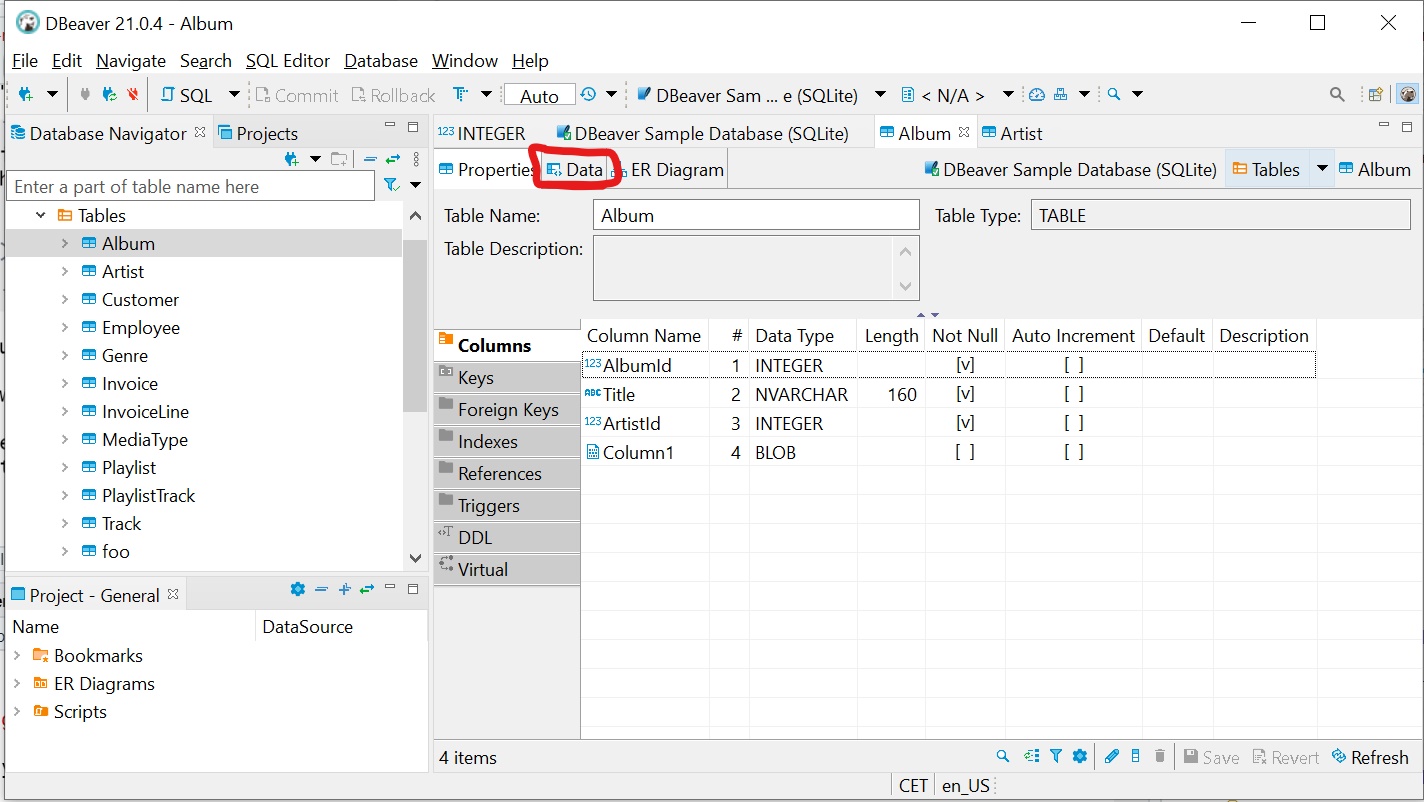Click table name filter input field
The image size is (1424, 802).
click(x=190, y=186)
